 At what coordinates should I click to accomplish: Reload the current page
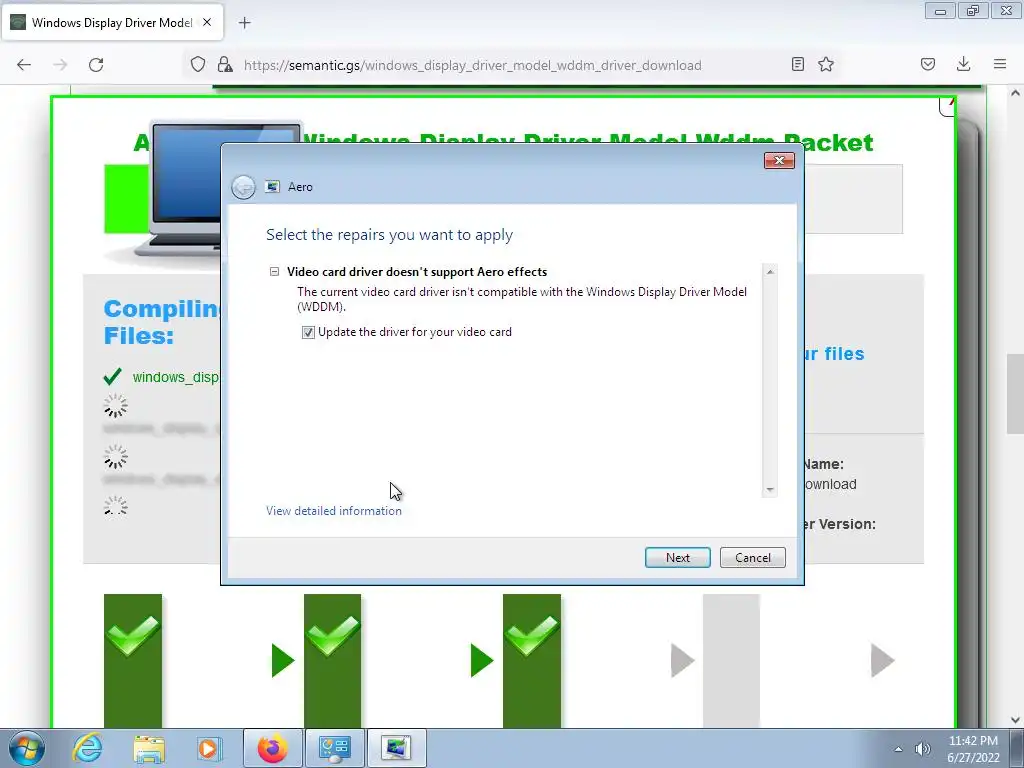click(96, 65)
